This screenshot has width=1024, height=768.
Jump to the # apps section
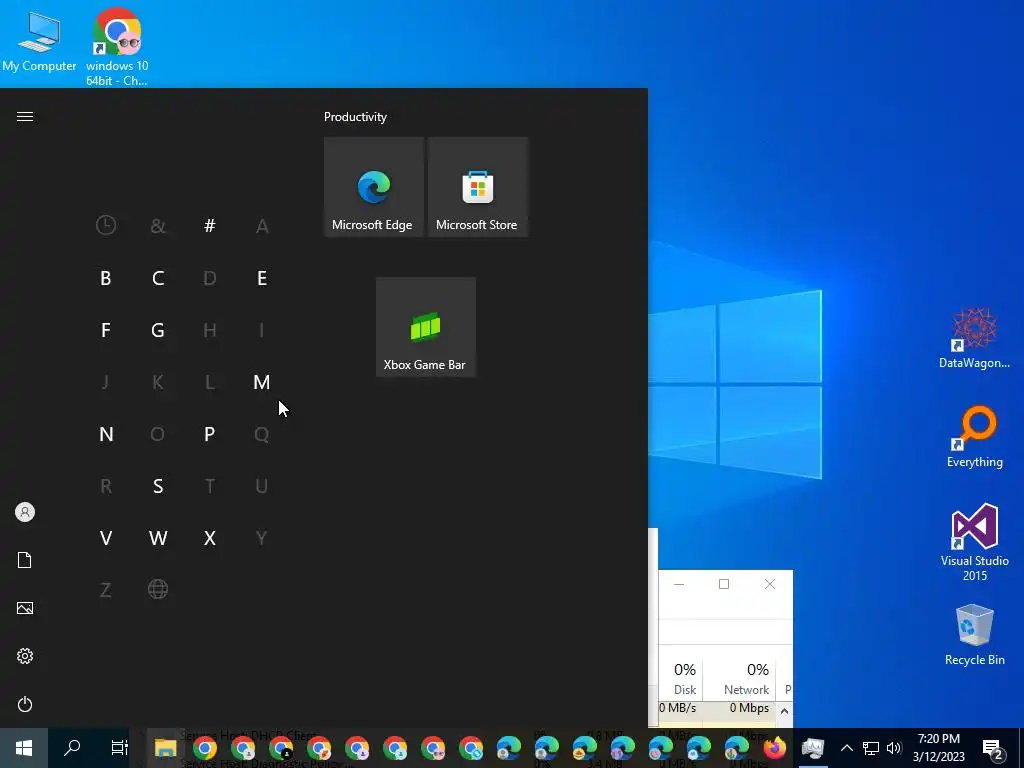click(x=210, y=225)
